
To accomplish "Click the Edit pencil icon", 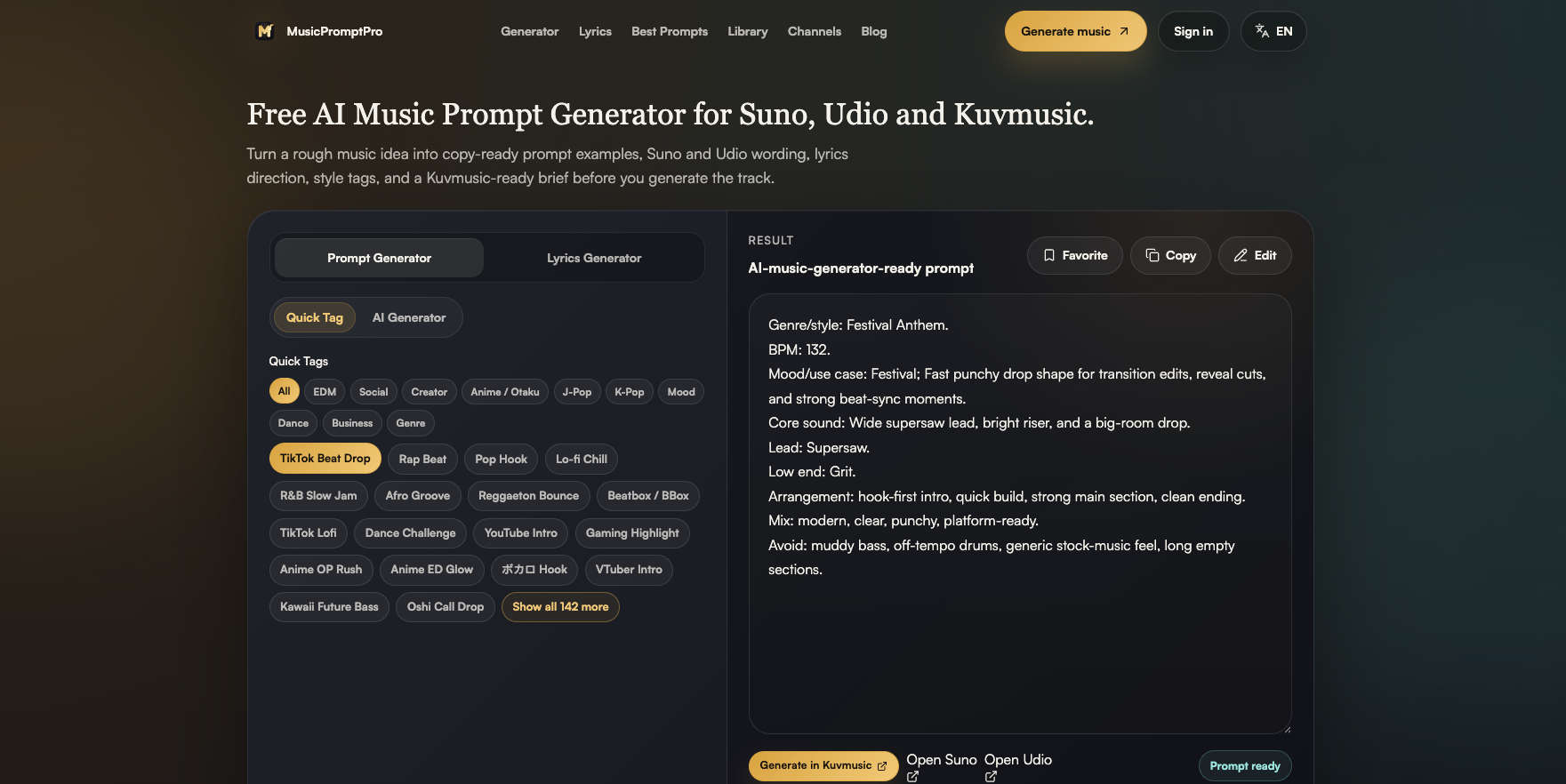I will pos(1241,255).
